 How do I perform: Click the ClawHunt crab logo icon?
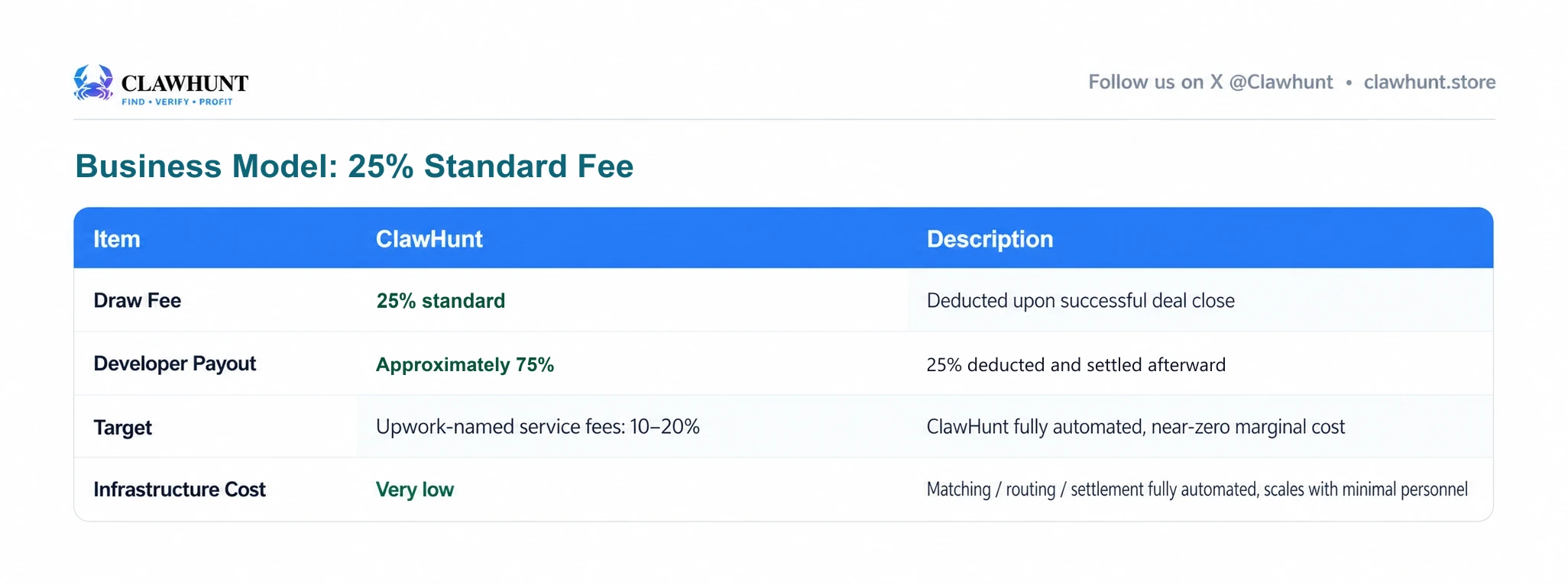[93, 83]
